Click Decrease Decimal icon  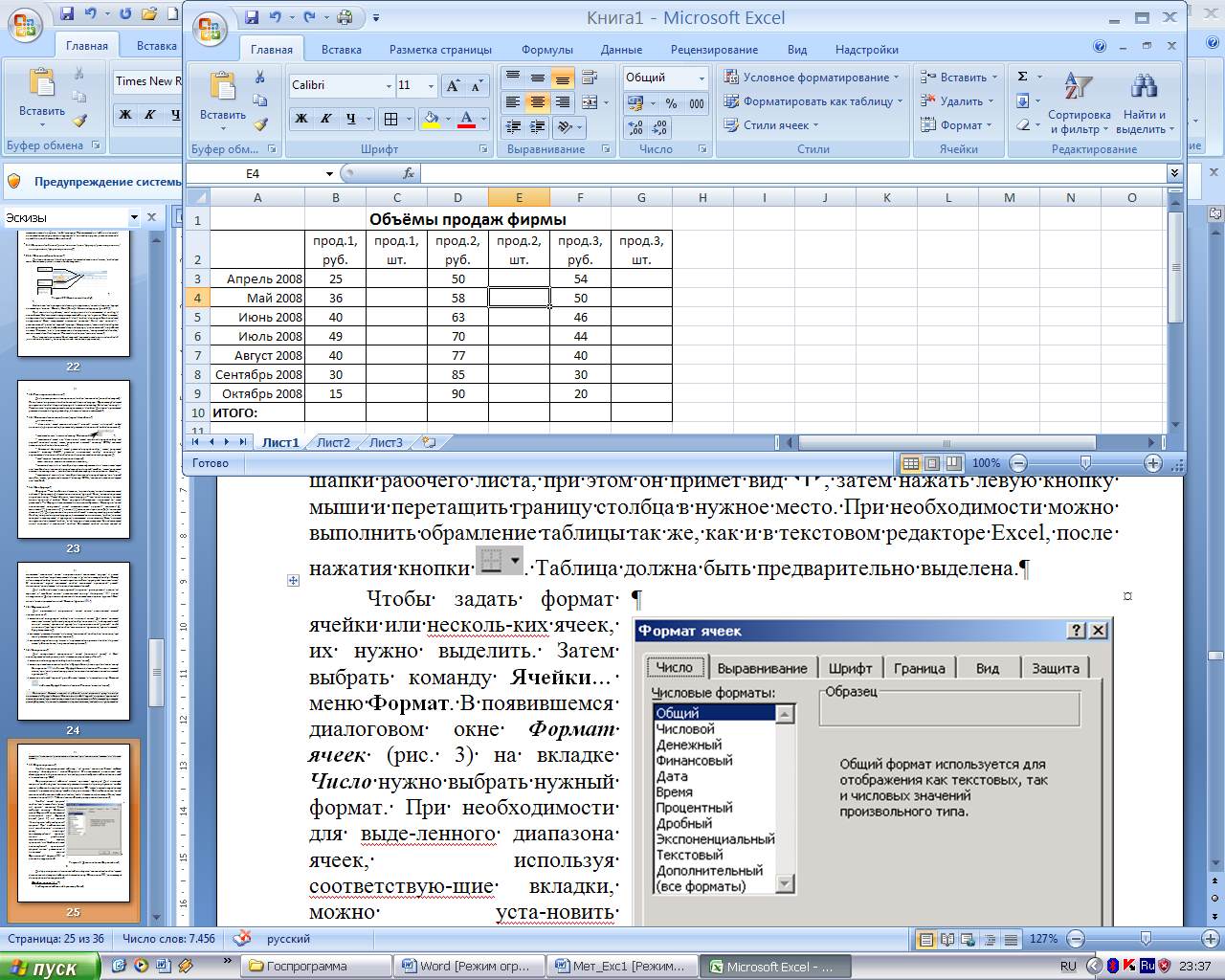click(x=659, y=127)
